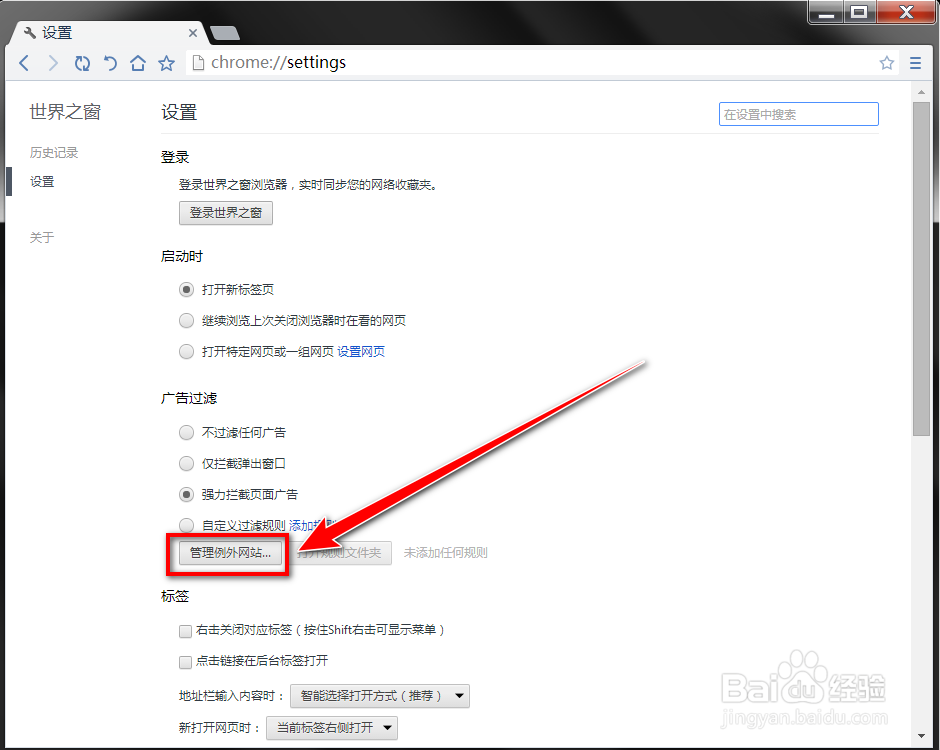
Task: Open the 设置网页 link
Action: click(361, 351)
